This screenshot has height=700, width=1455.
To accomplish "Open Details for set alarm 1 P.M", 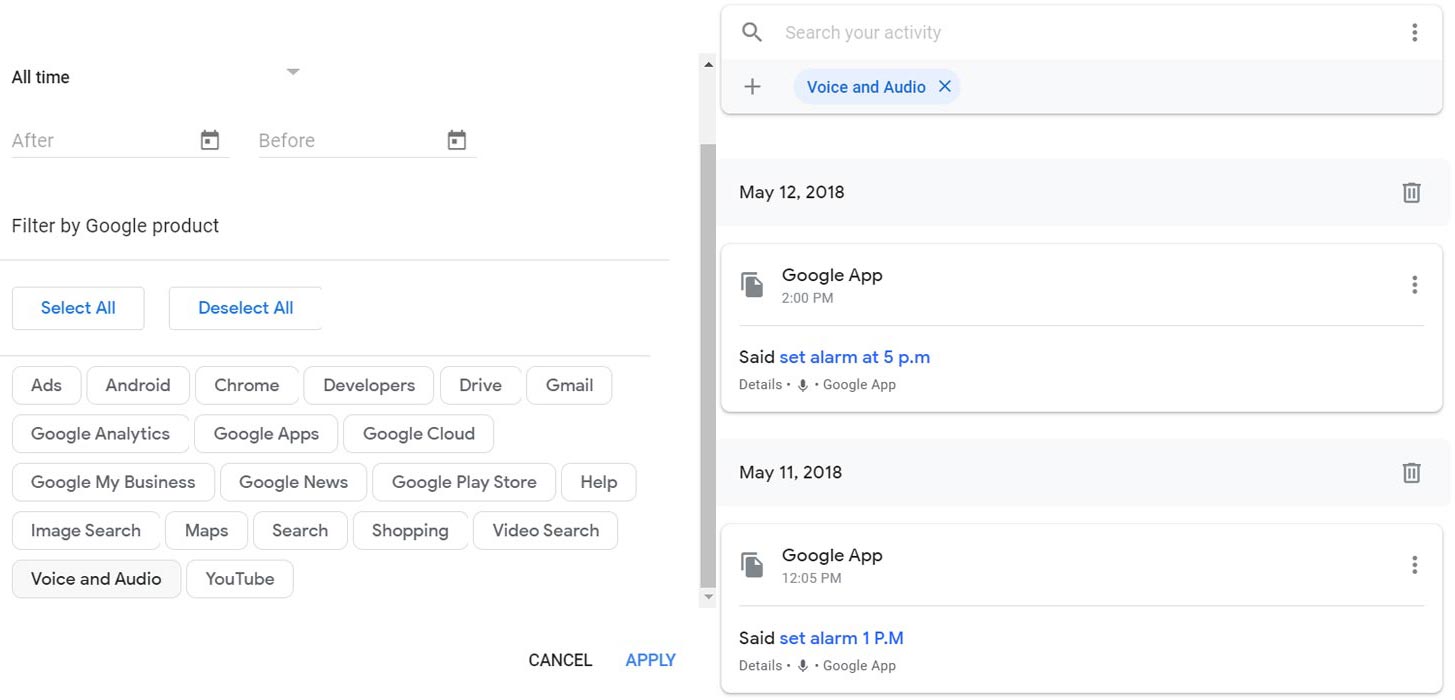I will [760, 666].
